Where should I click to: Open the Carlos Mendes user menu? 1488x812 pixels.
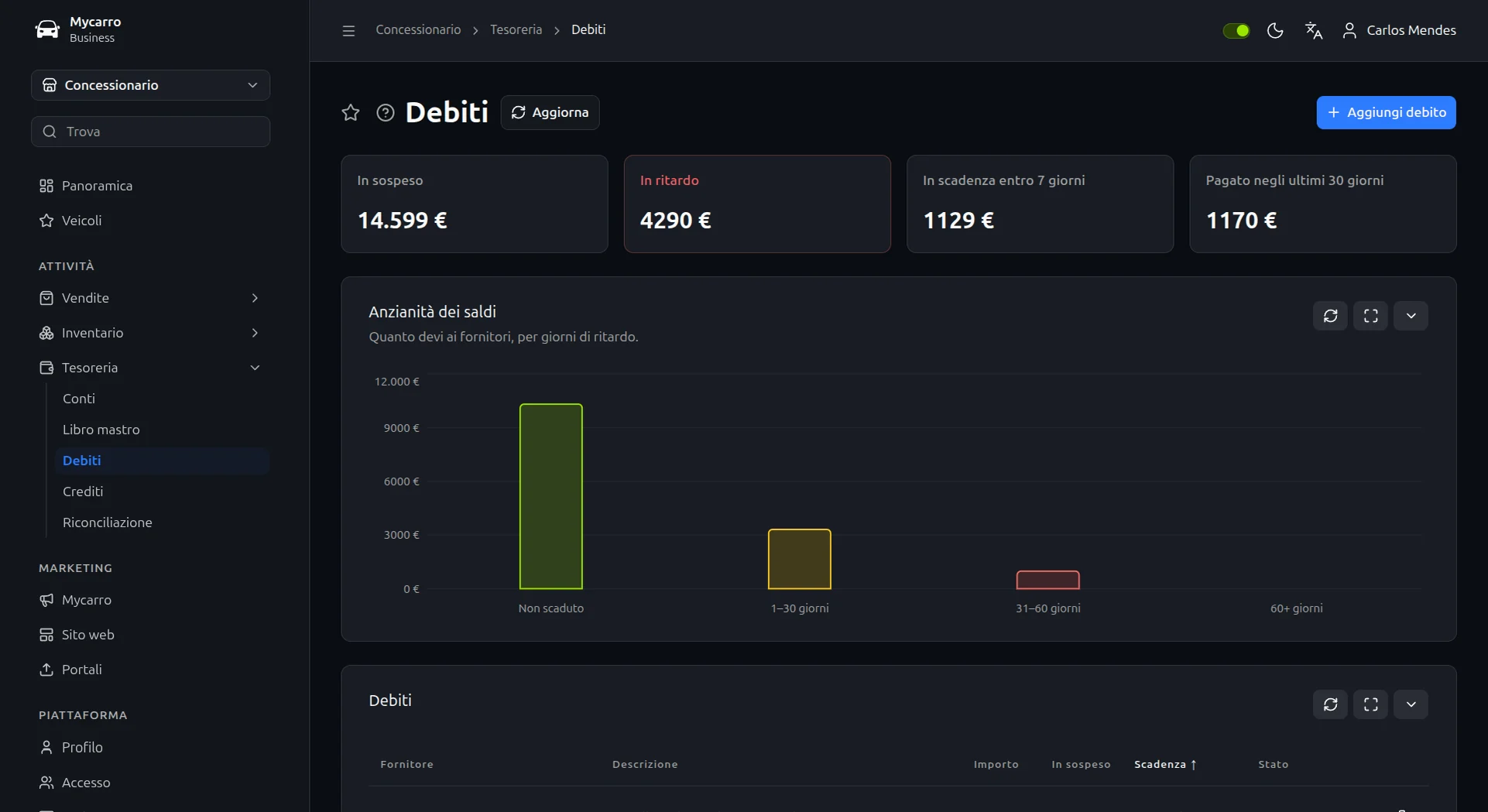point(1399,30)
